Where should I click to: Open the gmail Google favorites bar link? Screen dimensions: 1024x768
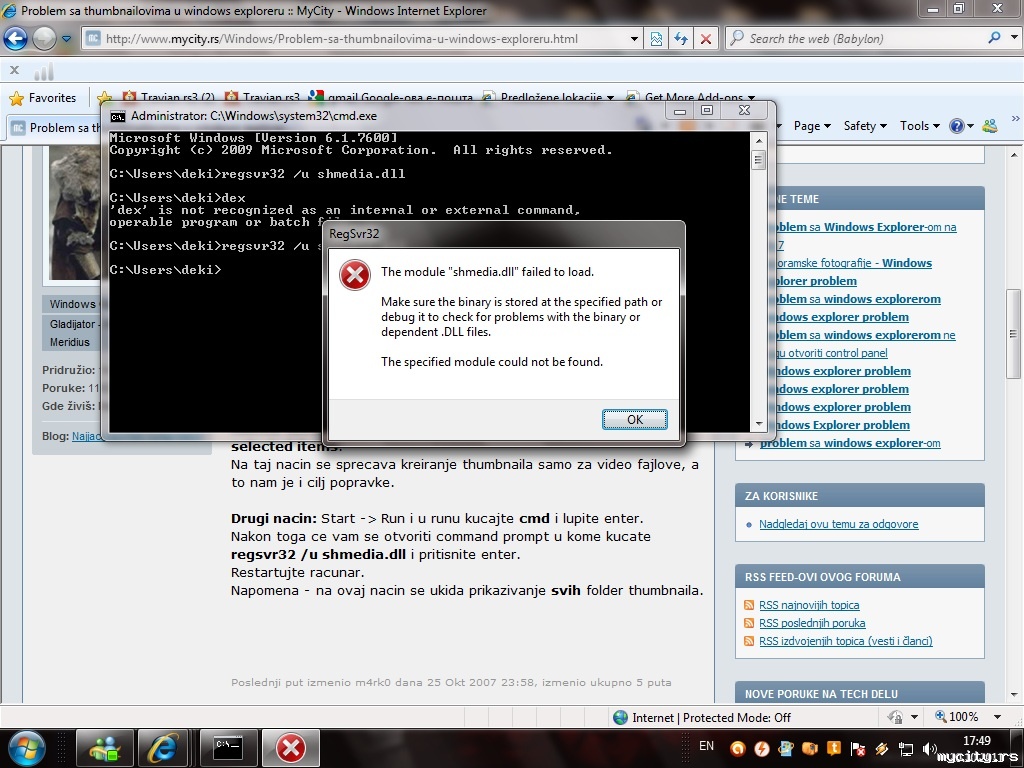pyautogui.click(x=391, y=97)
